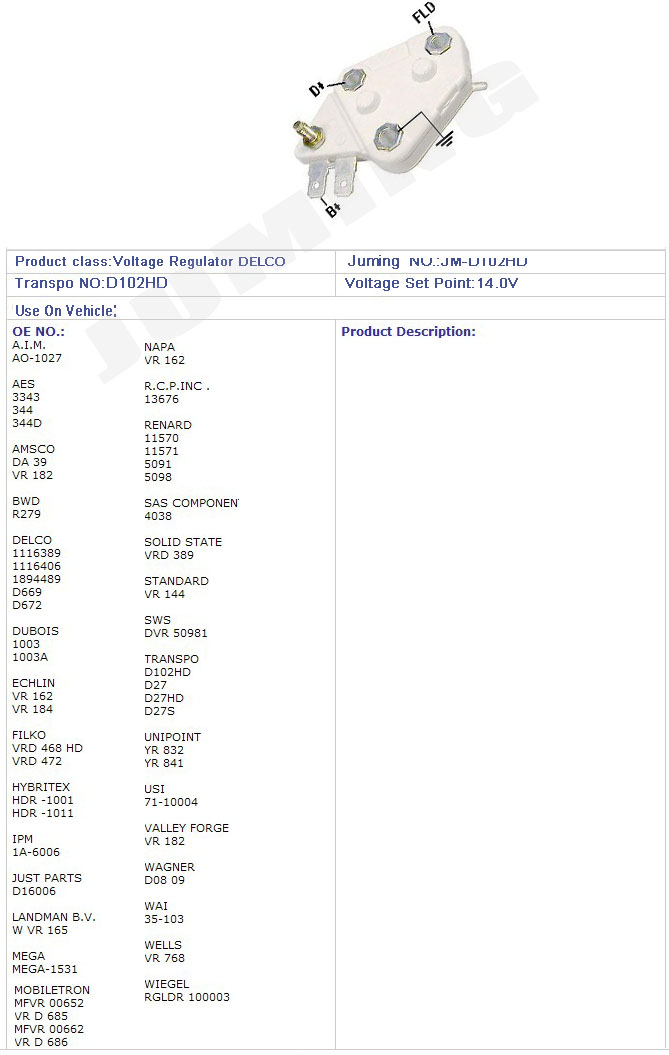The image size is (669, 1055).
Task: Click 'Product Description:' heading
Action: pyautogui.click(x=408, y=332)
